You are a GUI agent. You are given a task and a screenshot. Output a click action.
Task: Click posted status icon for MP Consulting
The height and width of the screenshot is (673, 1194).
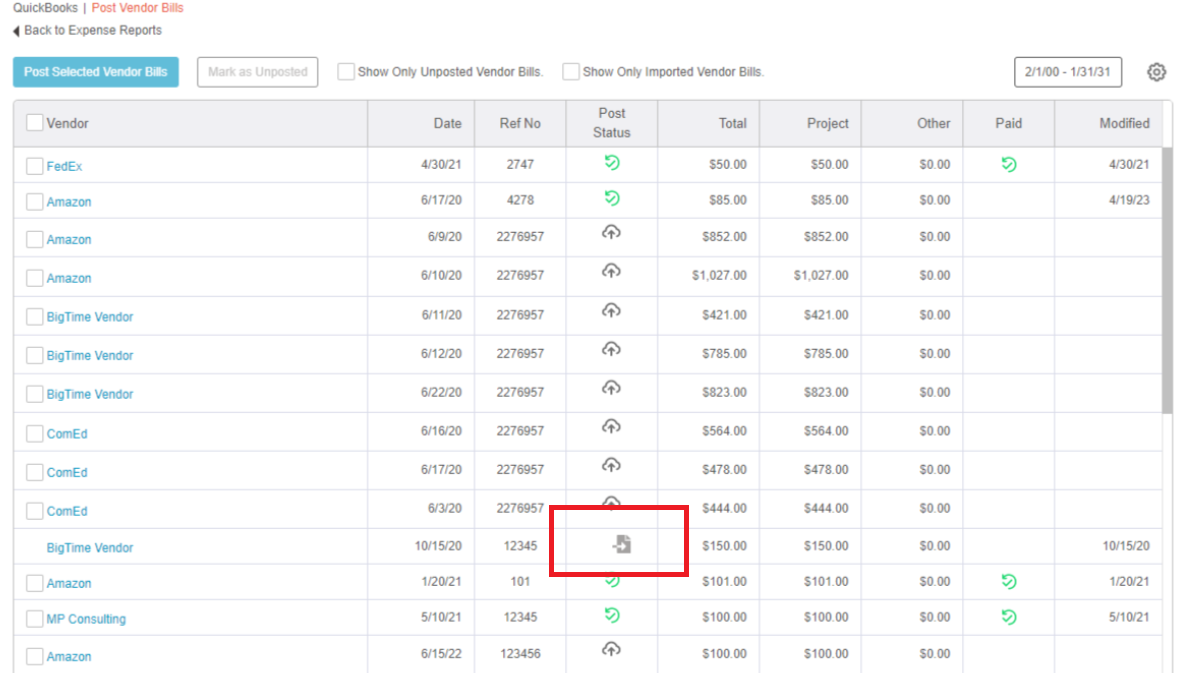coord(611,615)
